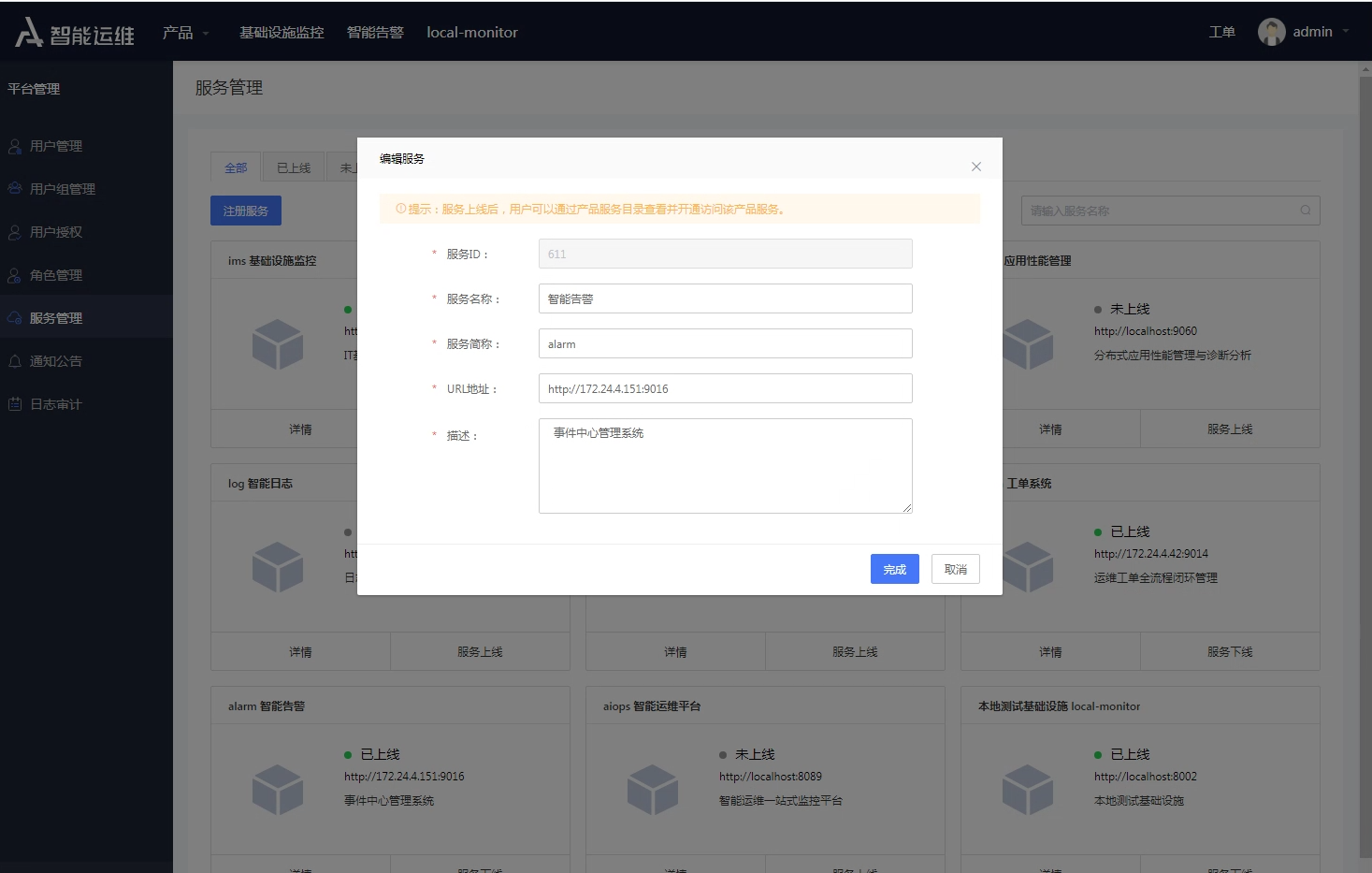This screenshot has width=1372, height=873.
Task: Click the 日志审计 sidebar icon
Action: tap(15, 404)
